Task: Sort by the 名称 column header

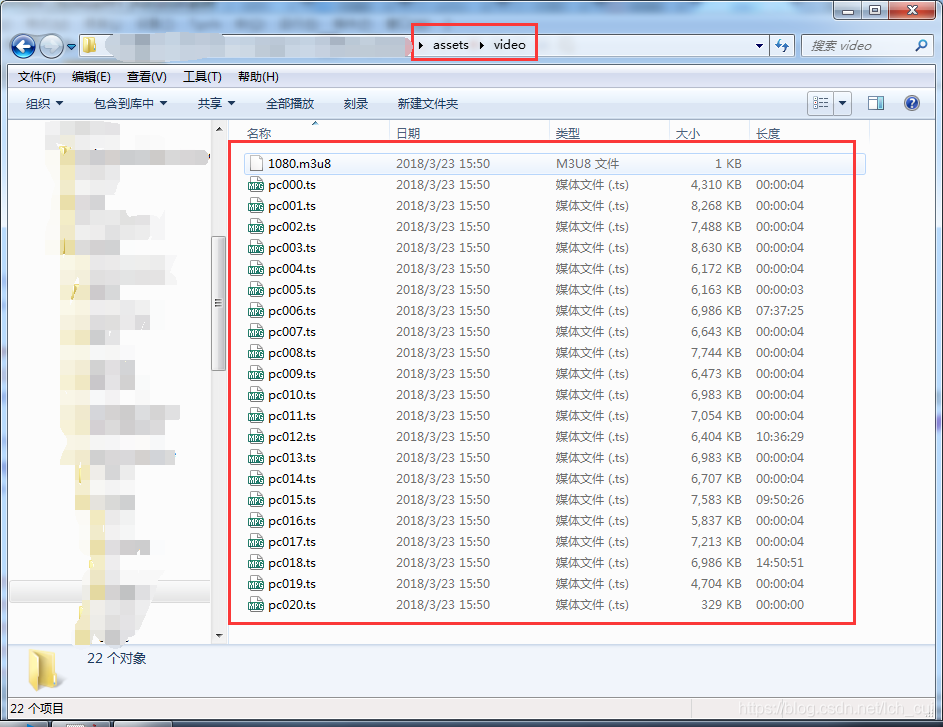Action: coord(259,133)
